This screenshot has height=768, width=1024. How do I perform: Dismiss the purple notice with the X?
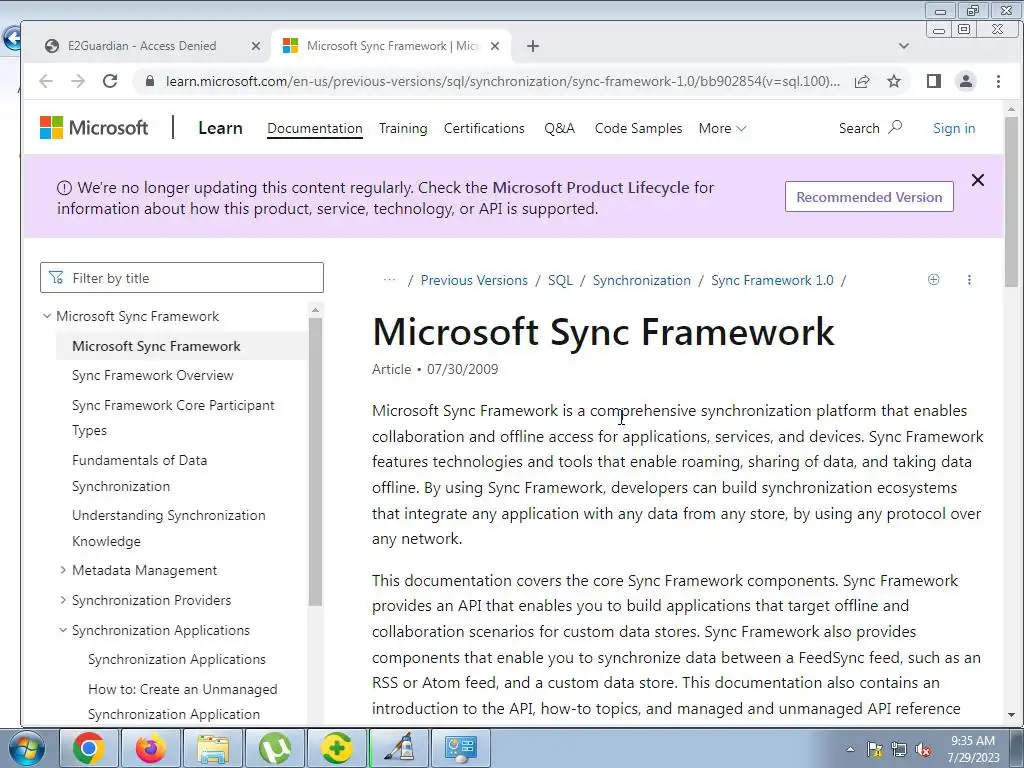click(978, 180)
